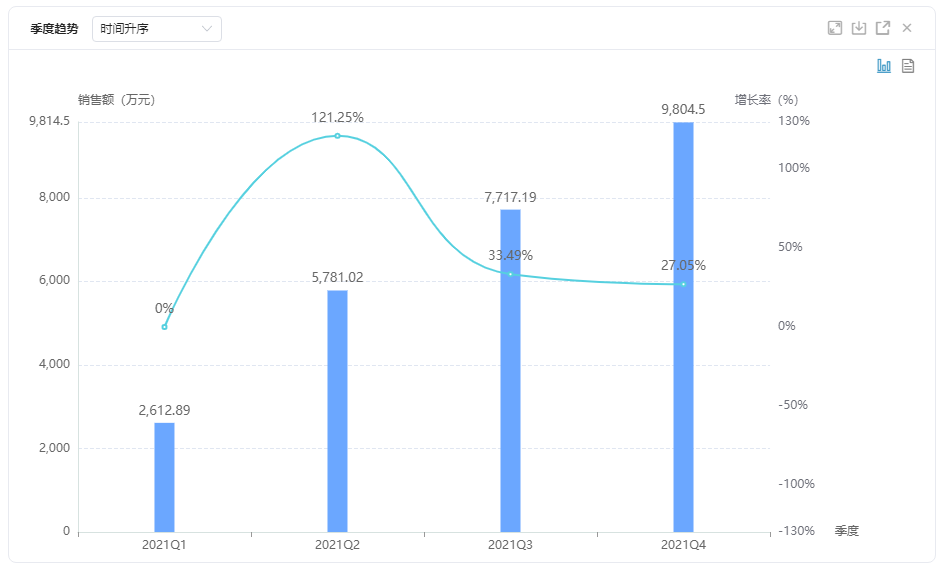944x570 pixels.
Task: Click the 0% growth line marker
Action: pyautogui.click(x=164, y=327)
